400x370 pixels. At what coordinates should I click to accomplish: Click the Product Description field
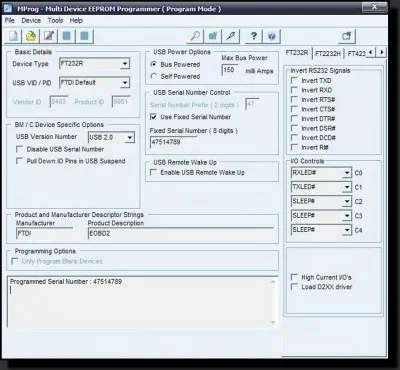pyautogui.click(x=181, y=233)
